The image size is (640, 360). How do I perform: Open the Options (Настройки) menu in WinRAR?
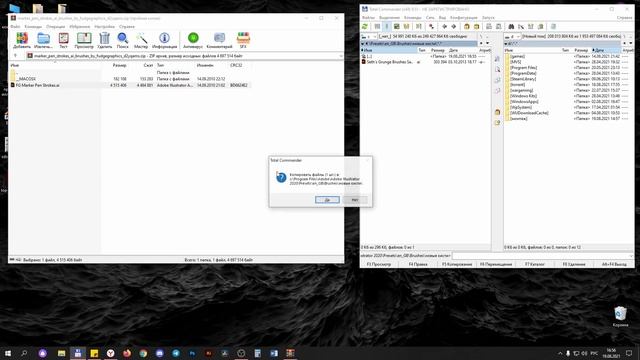[104, 27]
